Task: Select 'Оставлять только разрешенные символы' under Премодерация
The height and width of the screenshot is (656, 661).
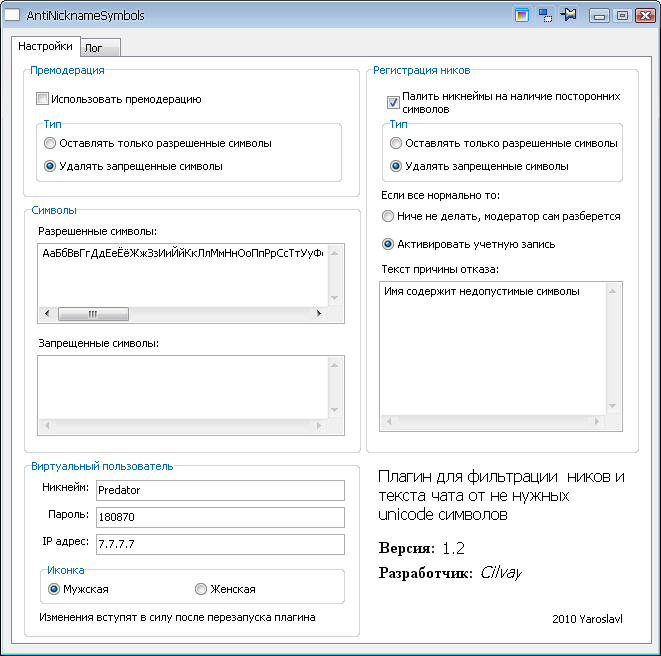Action: pyautogui.click(x=50, y=143)
